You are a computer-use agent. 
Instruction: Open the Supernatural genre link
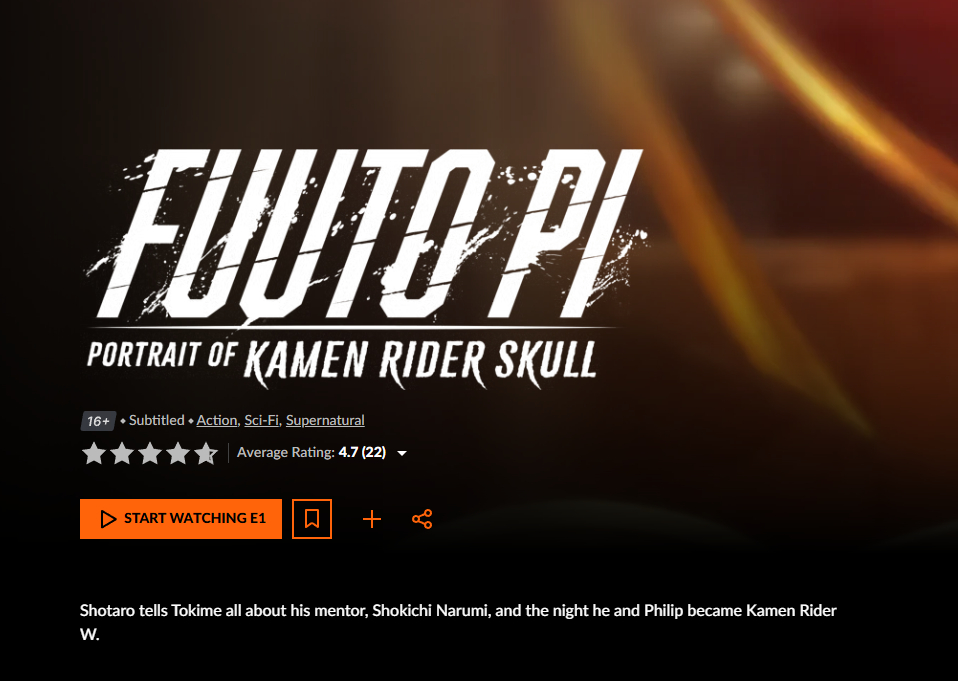325,420
